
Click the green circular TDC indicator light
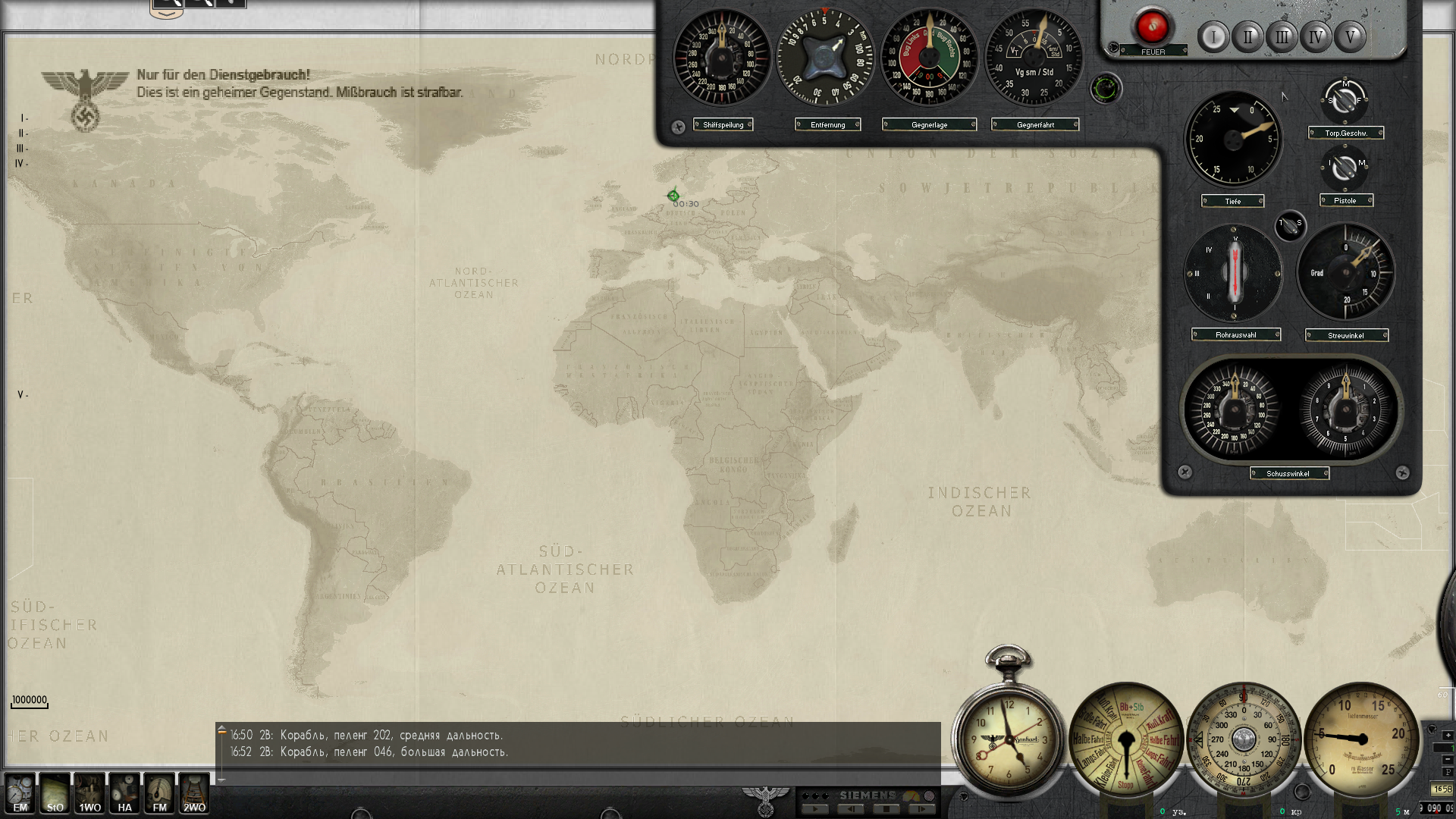coord(1106,89)
